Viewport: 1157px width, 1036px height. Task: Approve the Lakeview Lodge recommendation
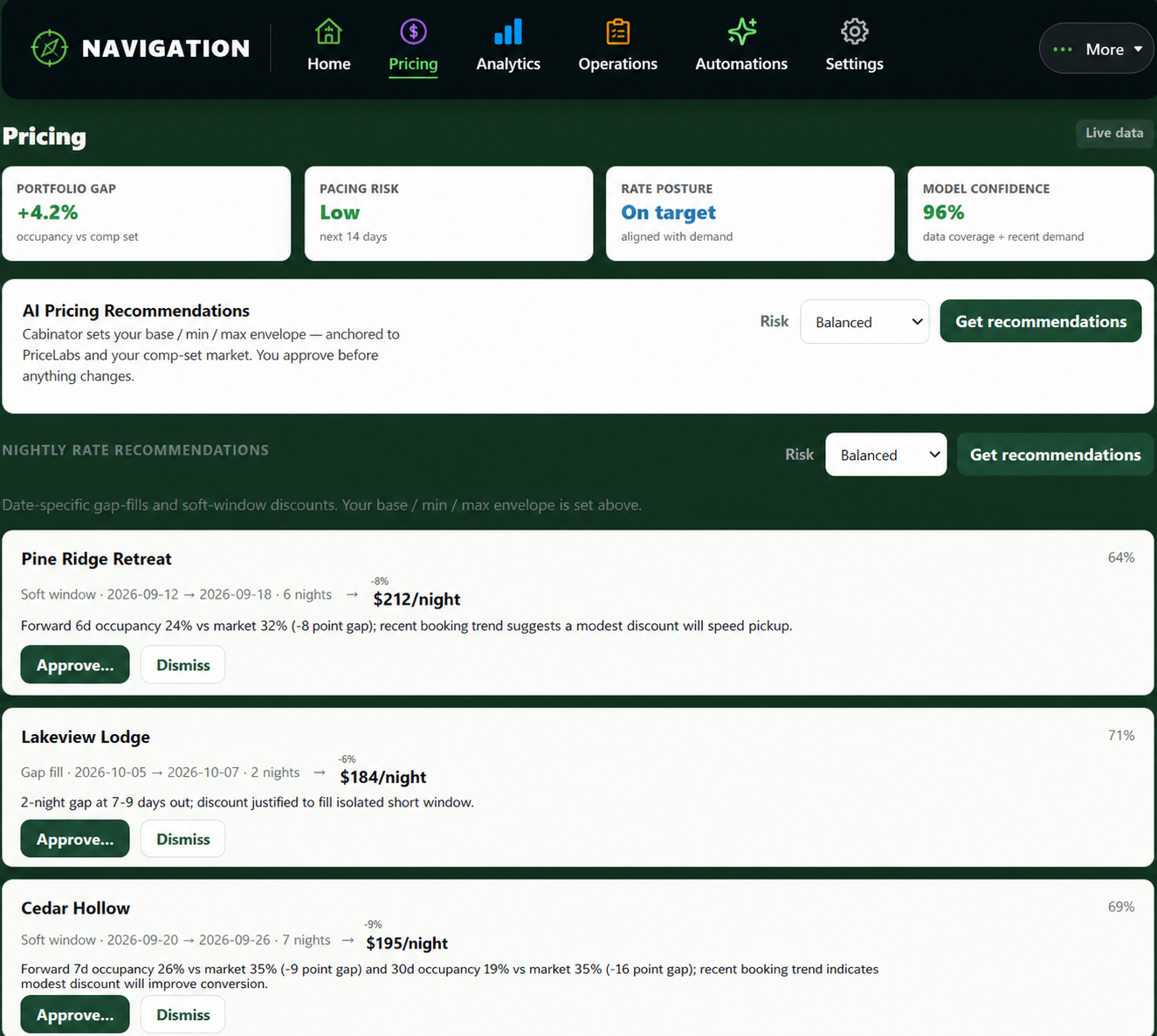tap(75, 839)
